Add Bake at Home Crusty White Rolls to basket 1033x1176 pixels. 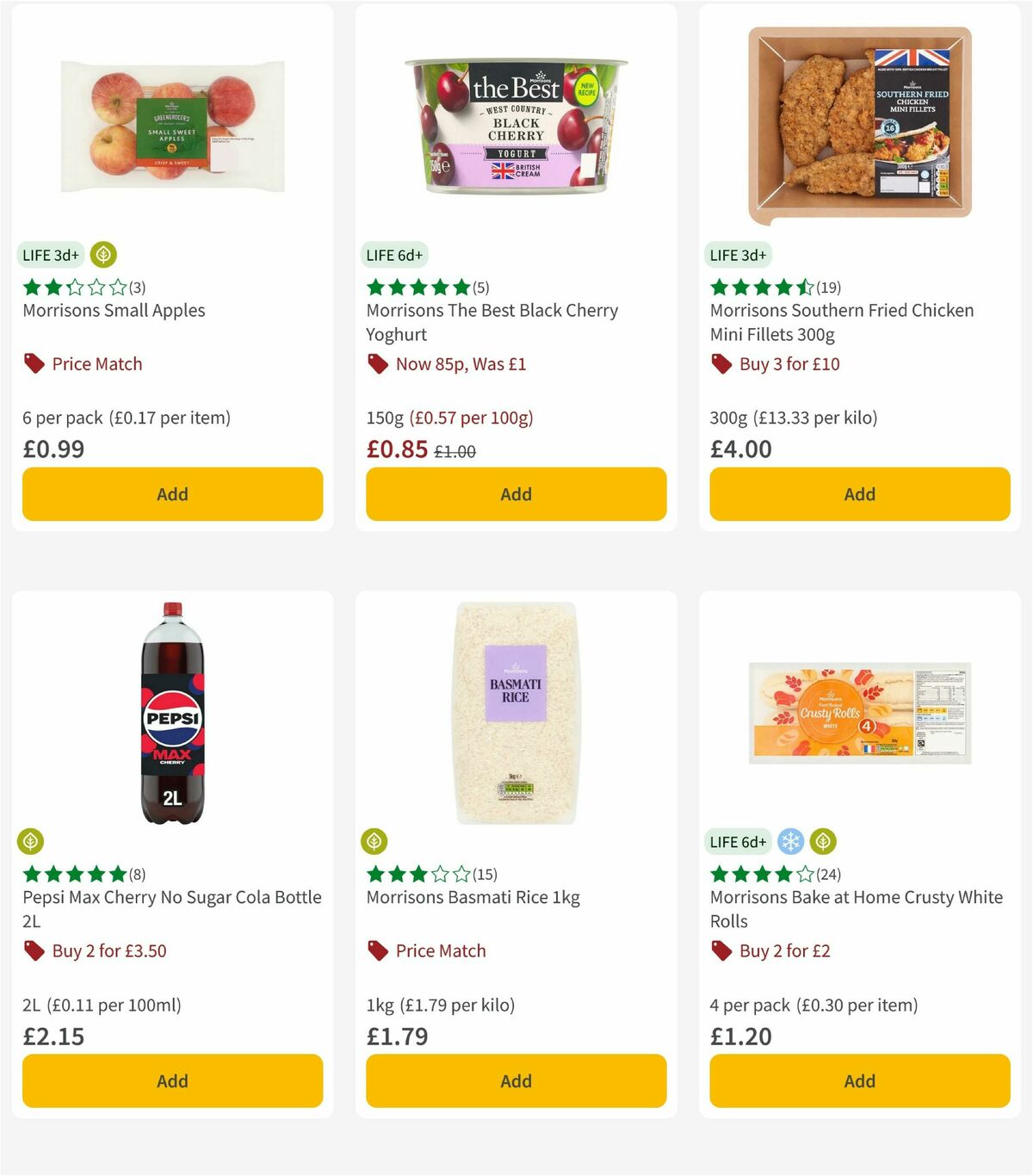click(859, 1080)
